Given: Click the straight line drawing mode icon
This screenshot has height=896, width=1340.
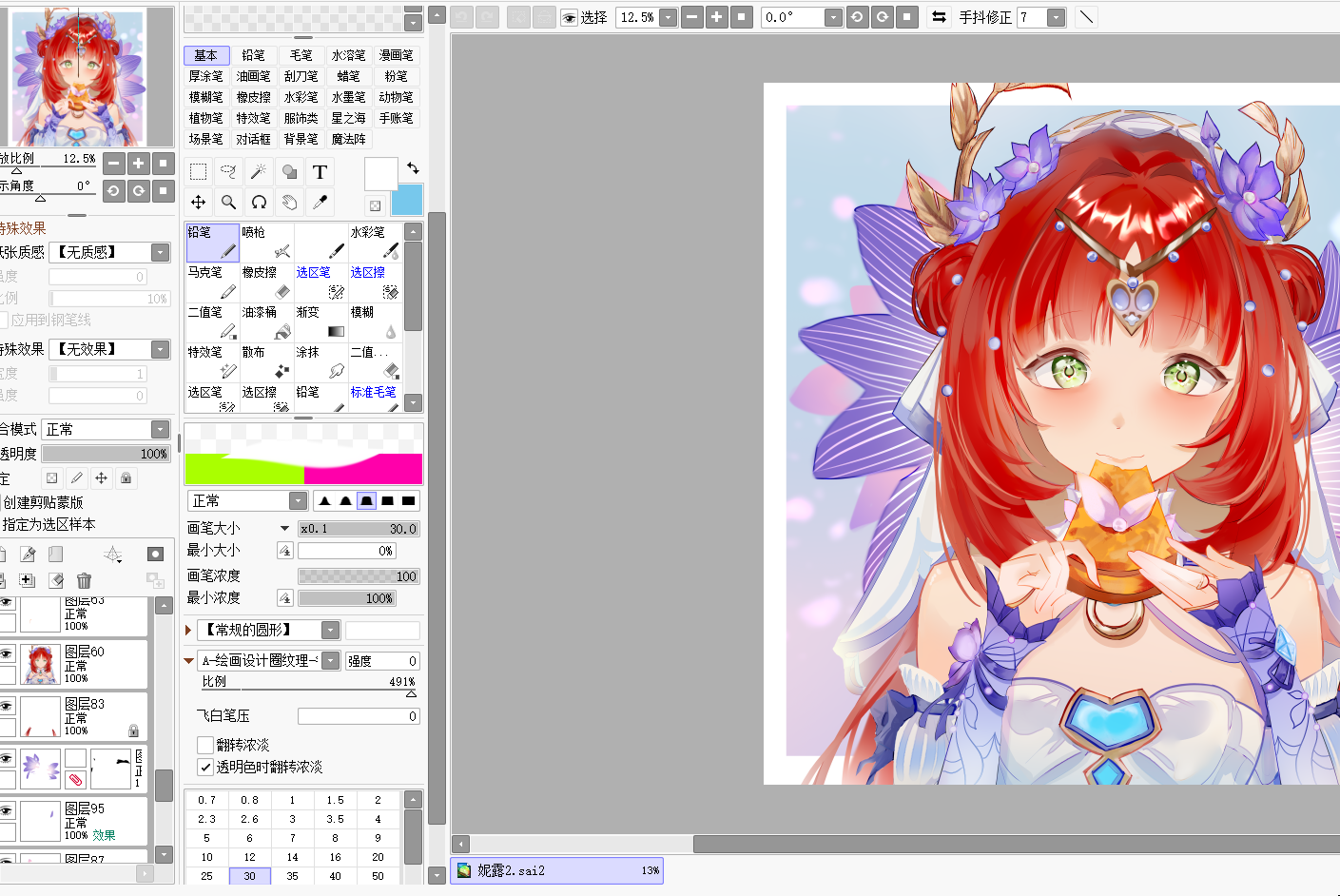Looking at the screenshot, I should 1086,17.
